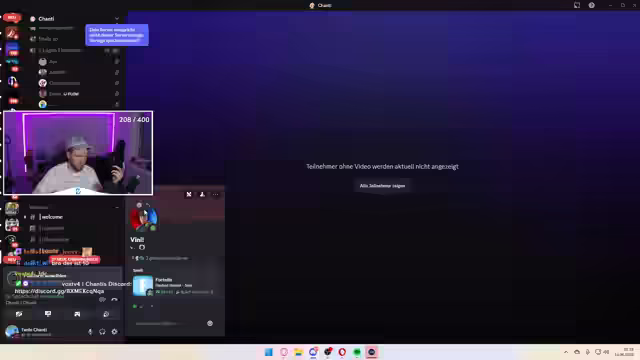Click the taskbar volume icon

(x=606, y=352)
